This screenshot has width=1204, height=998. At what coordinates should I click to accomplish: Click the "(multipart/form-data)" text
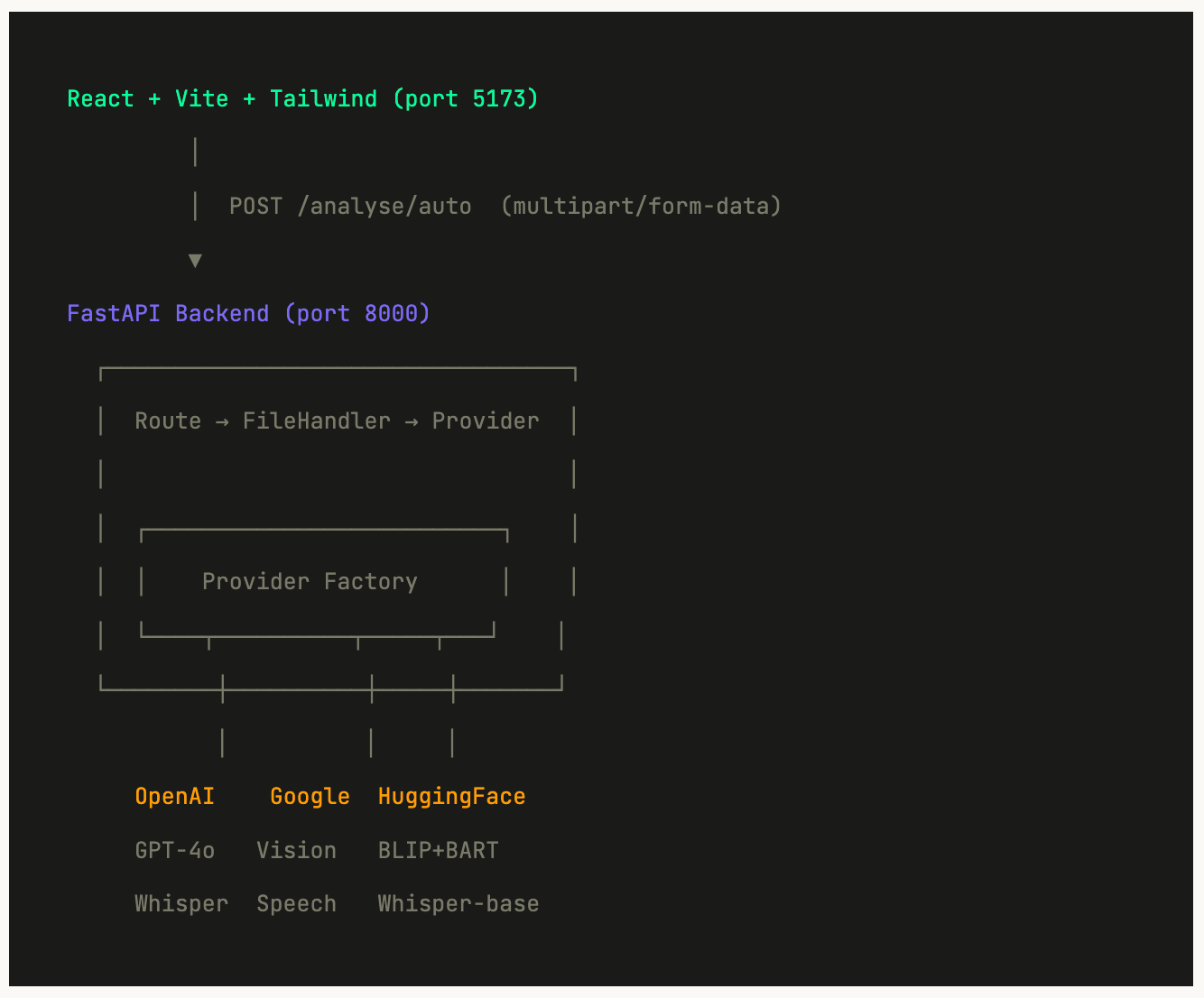[641, 207]
